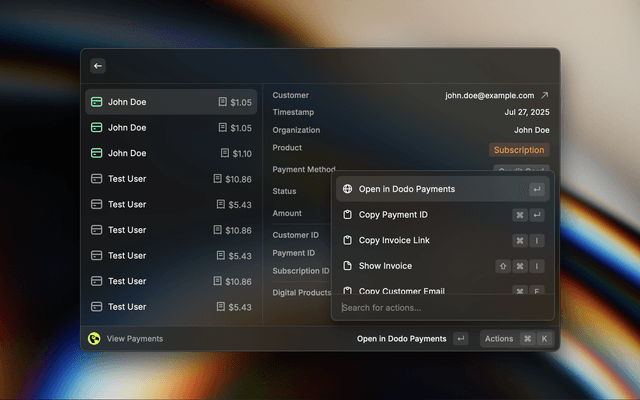The width and height of the screenshot is (640, 400).
Task: Choose Copy Payment ID action
Action: tap(442, 215)
